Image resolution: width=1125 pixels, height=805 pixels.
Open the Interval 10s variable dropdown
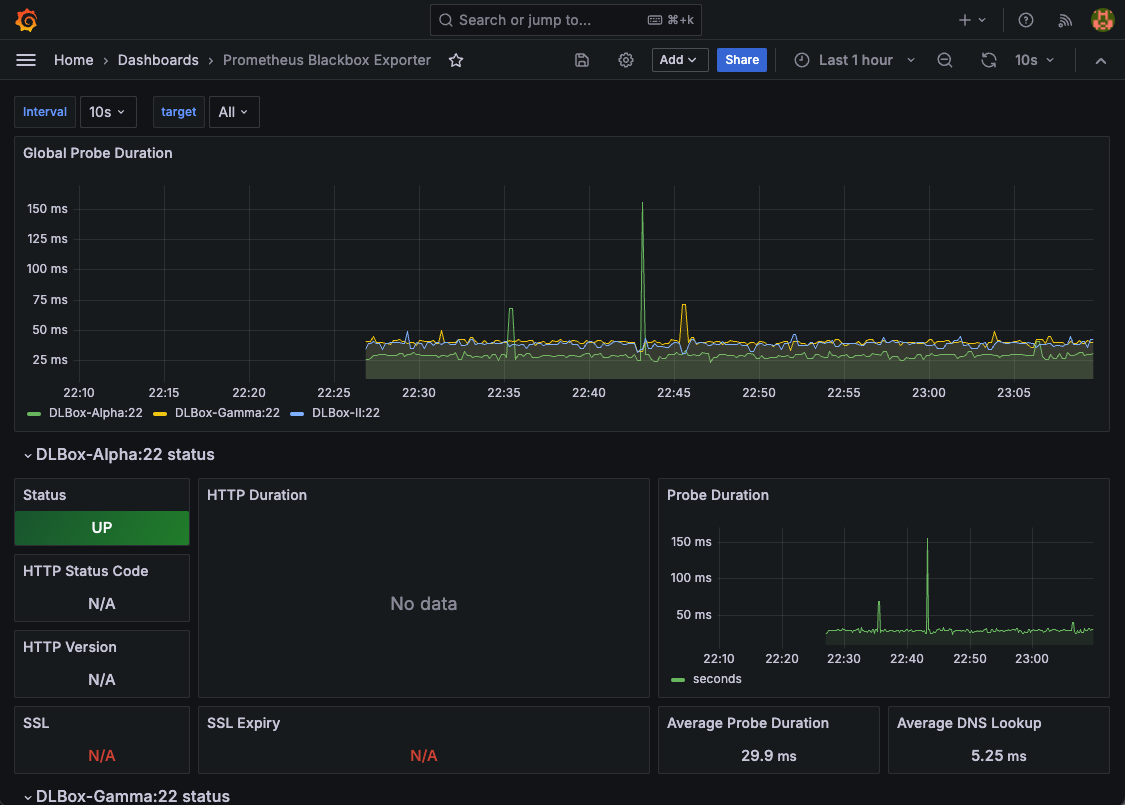(108, 112)
